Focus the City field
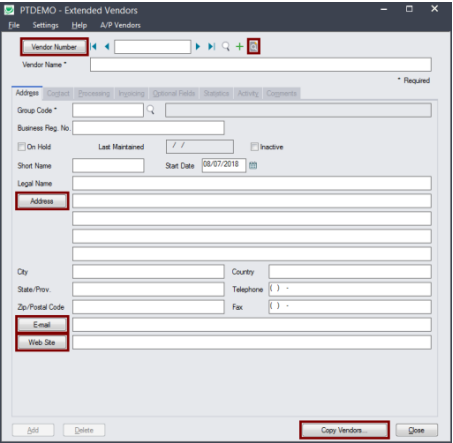The image size is (453, 443). [148, 272]
